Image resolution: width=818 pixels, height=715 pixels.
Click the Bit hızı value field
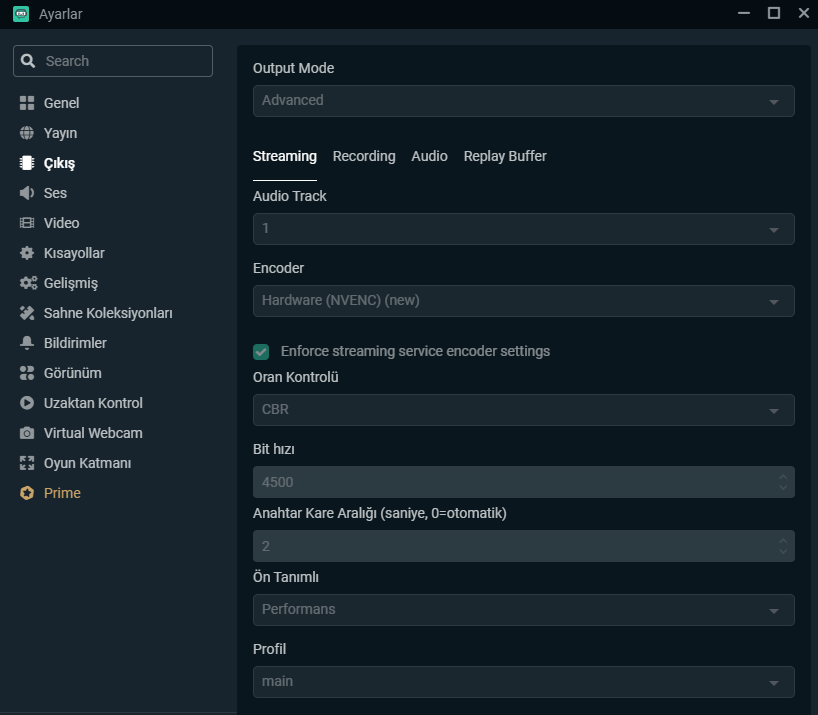click(x=524, y=482)
